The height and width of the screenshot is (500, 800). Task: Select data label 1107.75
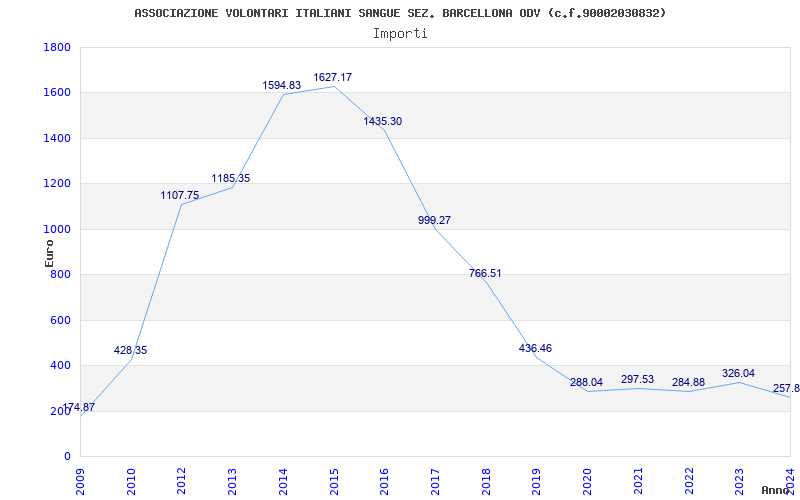pyautogui.click(x=180, y=195)
